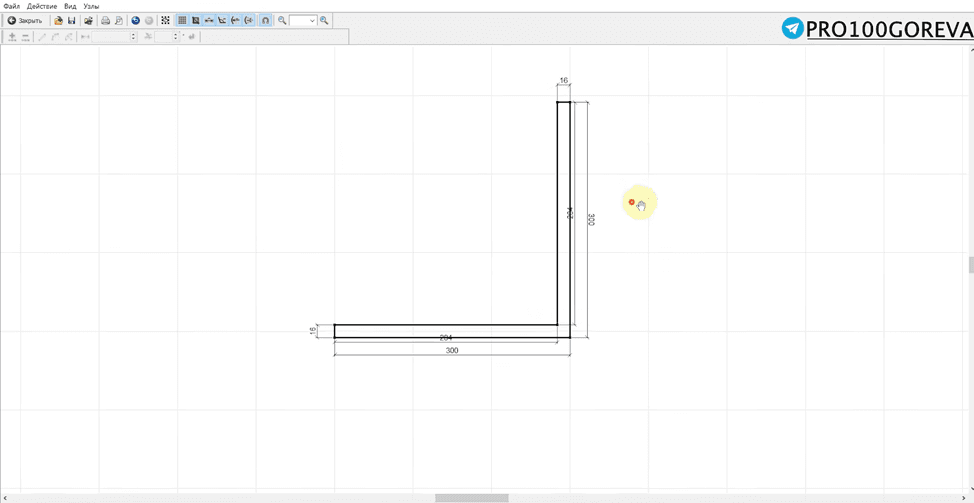Click the Закрыть button

(x=25, y=20)
